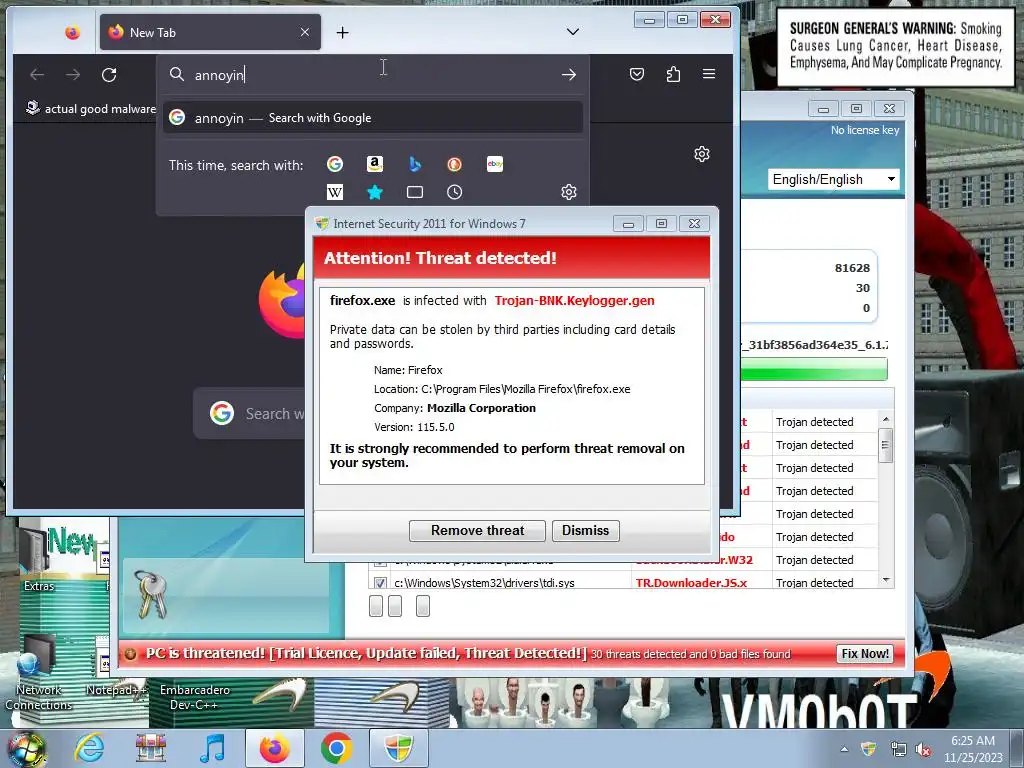
Task: Click Firefox address bar input
Action: (x=372, y=74)
